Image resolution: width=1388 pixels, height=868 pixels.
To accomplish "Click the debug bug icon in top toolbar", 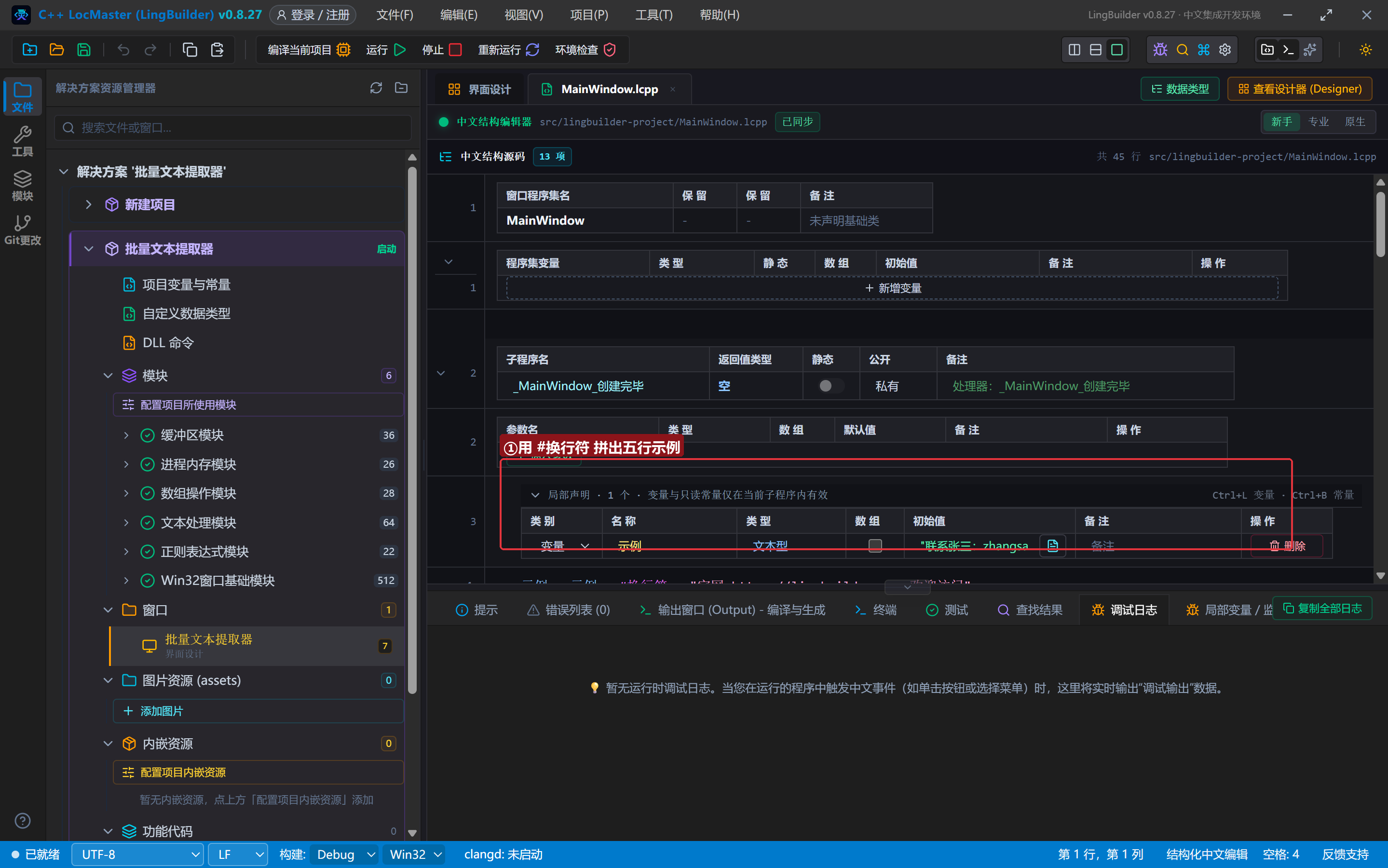I will 1160,50.
